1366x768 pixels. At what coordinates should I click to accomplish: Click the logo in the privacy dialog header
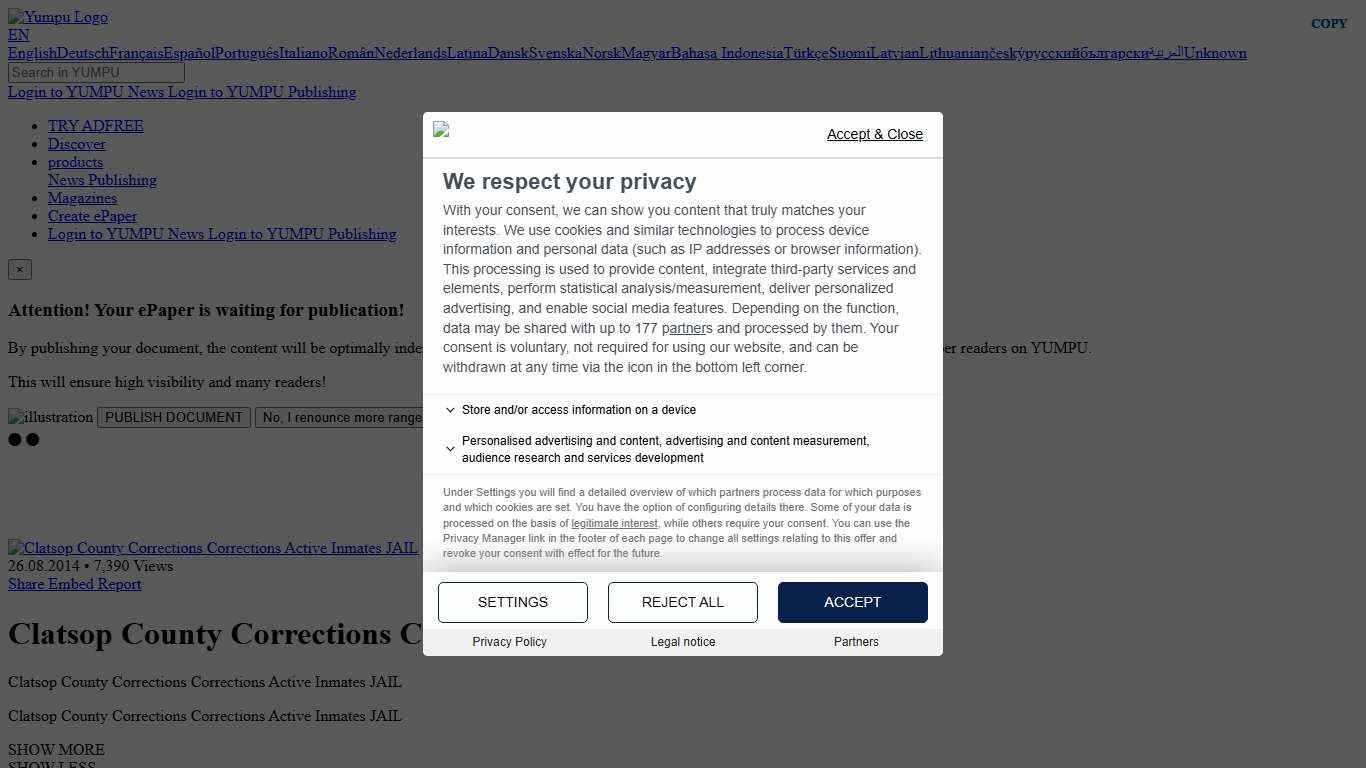pyautogui.click(x=441, y=130)
